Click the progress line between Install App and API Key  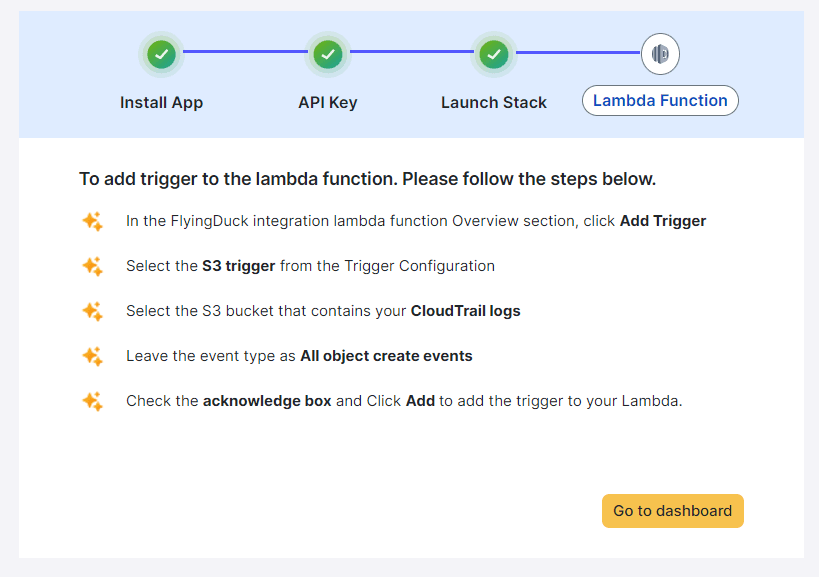coord(244,52)
